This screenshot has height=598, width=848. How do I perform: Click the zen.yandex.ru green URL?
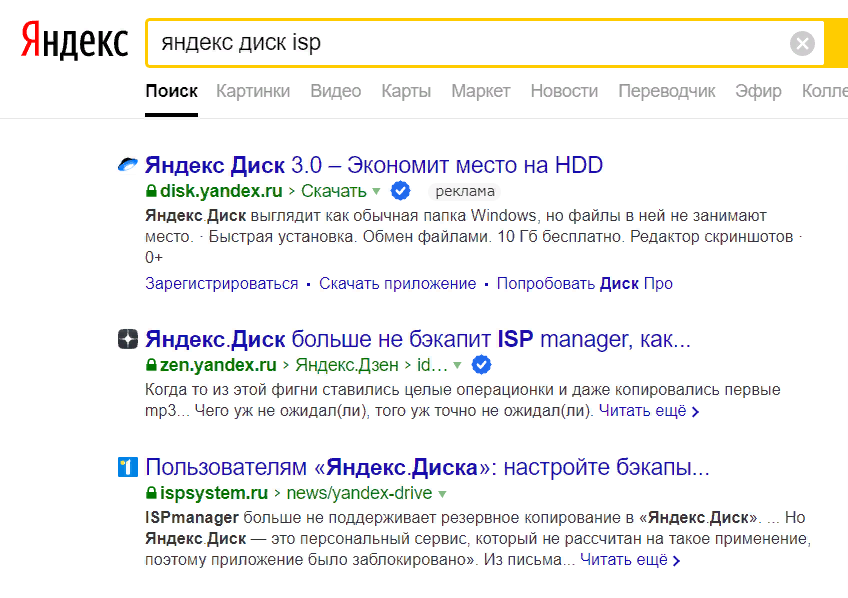[x=218, y=365]
